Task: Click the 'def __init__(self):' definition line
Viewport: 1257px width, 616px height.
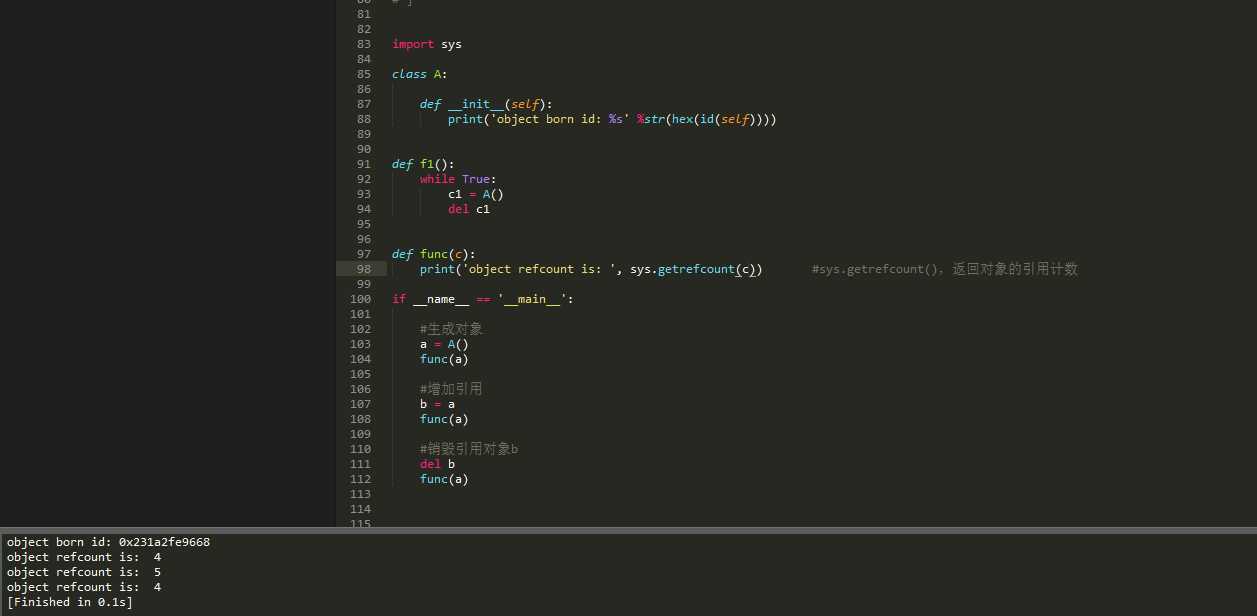Action: [486, 104]
